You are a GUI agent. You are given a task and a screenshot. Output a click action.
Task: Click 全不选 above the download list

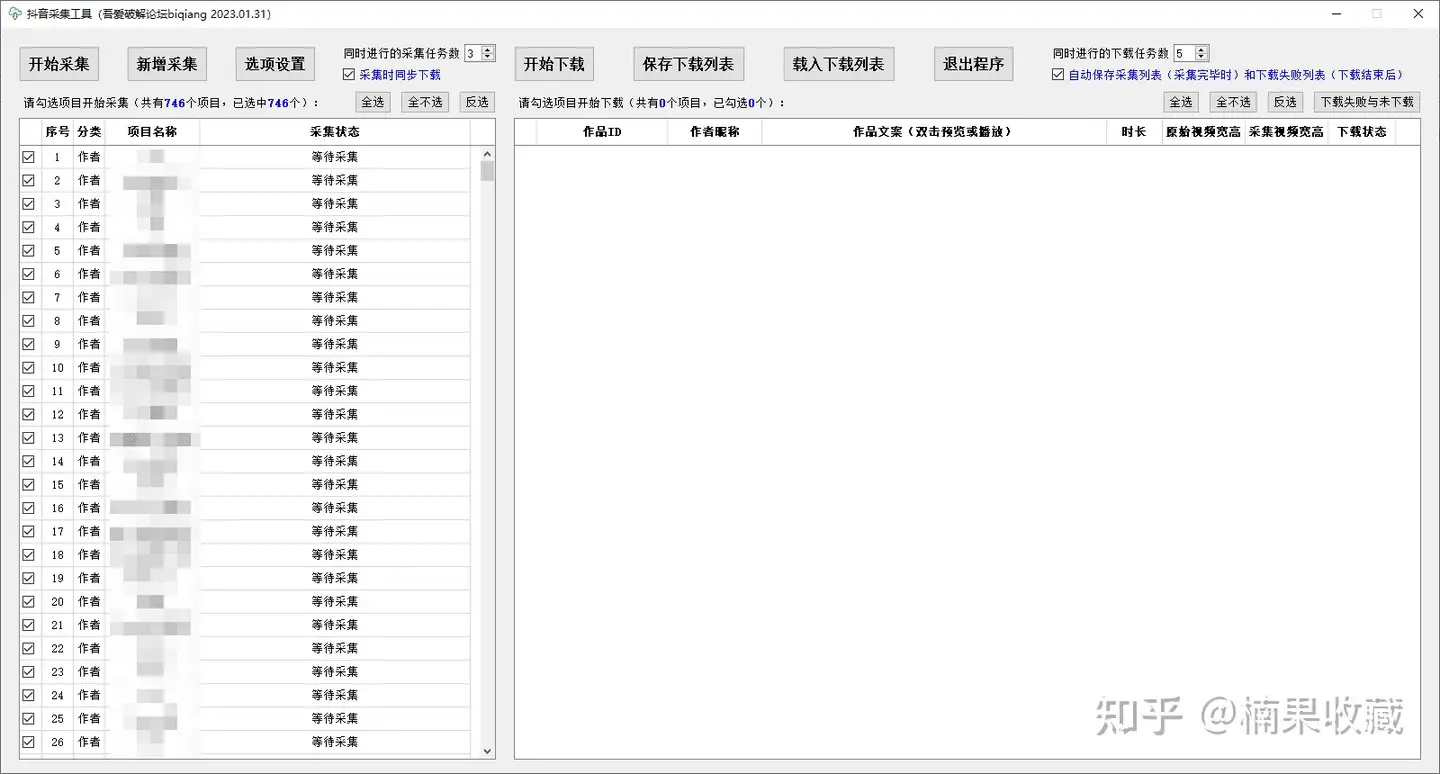point(1233,102)
